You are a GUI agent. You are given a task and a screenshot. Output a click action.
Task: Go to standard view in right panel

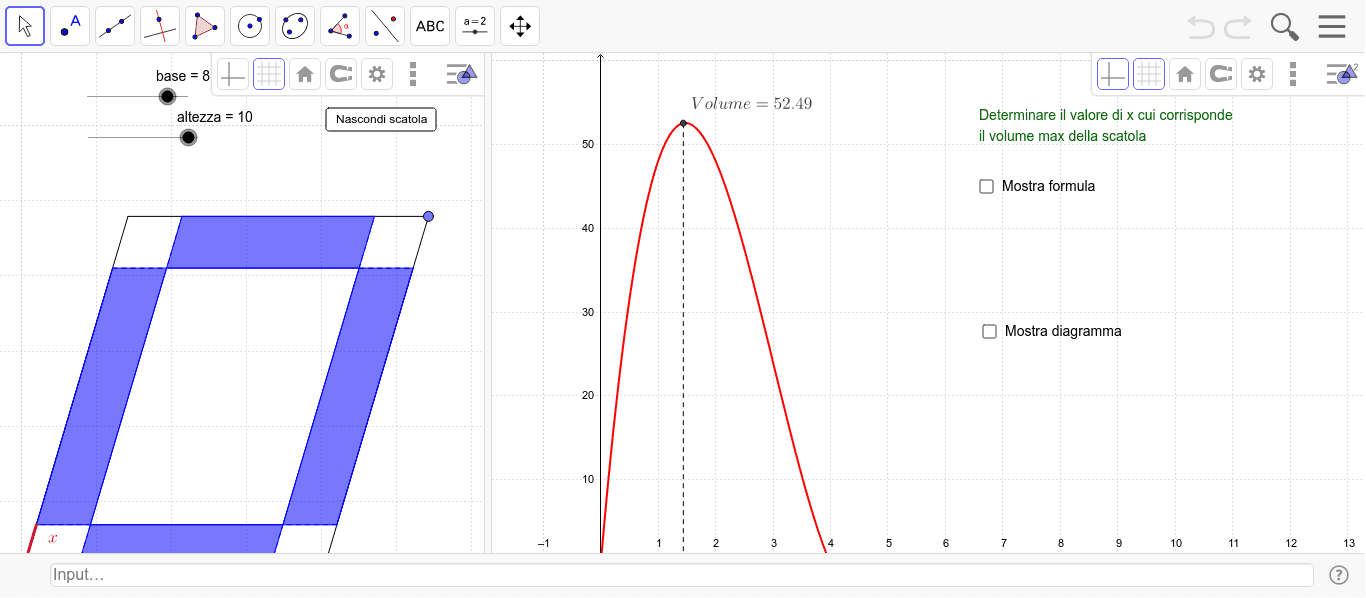(x=1185, y=74)
